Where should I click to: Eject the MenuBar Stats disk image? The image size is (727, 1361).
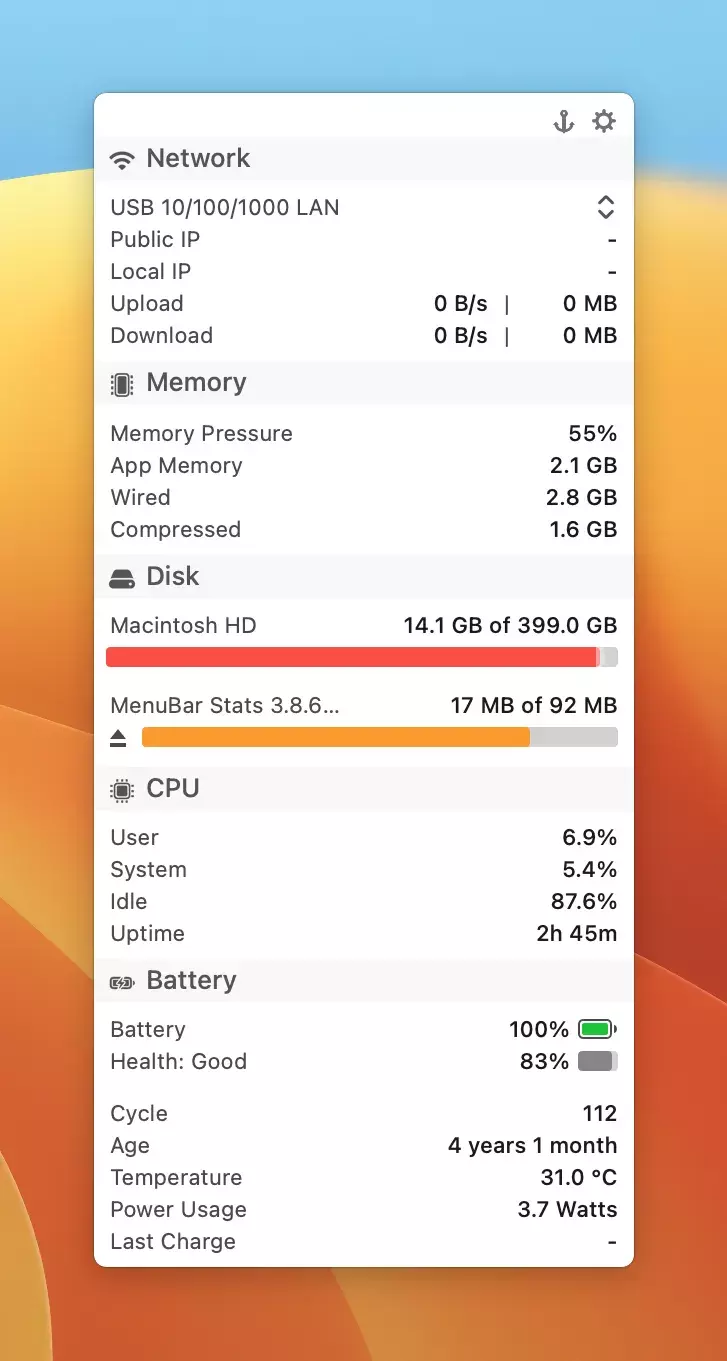coord(119,738)
